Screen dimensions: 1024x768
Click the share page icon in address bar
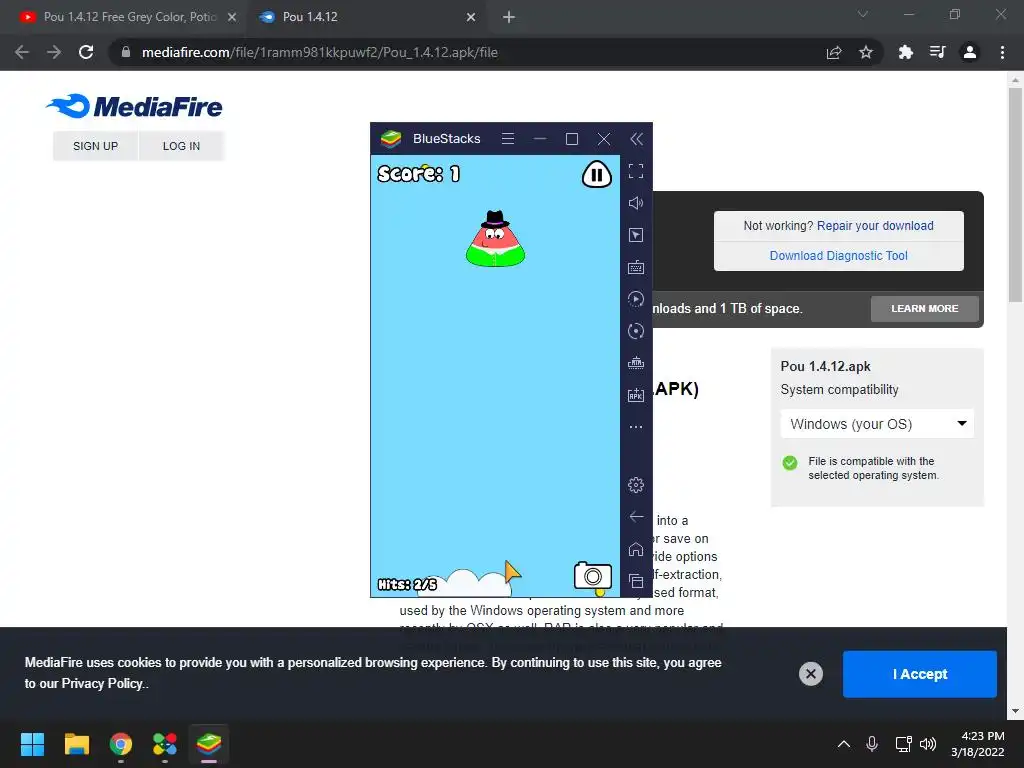click(x=833, y=52)
